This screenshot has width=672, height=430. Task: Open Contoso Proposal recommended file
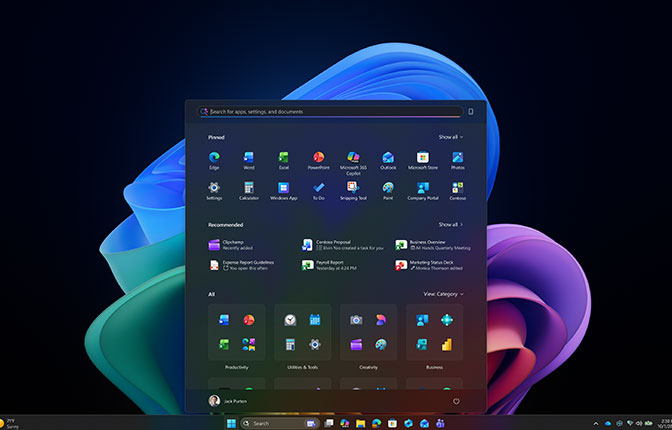point(331,244)
